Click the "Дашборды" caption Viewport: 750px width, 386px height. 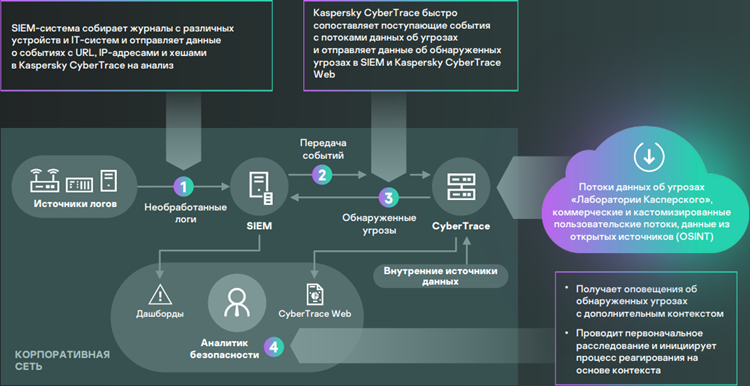(160, 314)
